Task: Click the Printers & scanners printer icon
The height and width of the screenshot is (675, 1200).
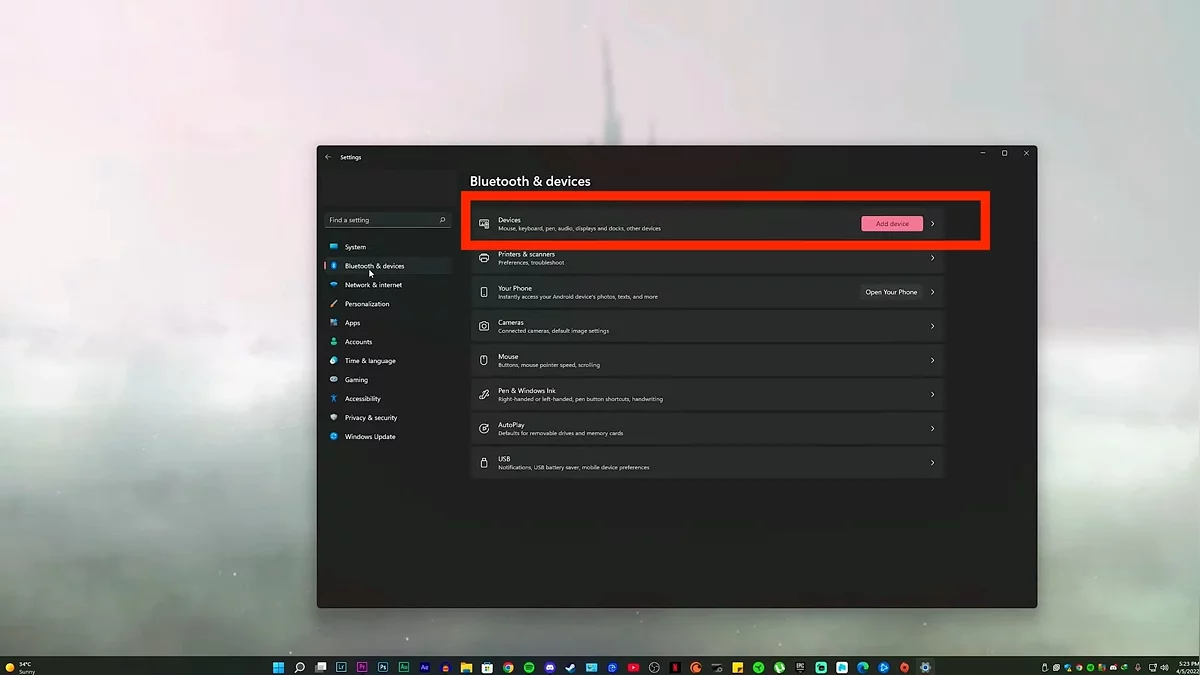Action: [x=484, y=258]
